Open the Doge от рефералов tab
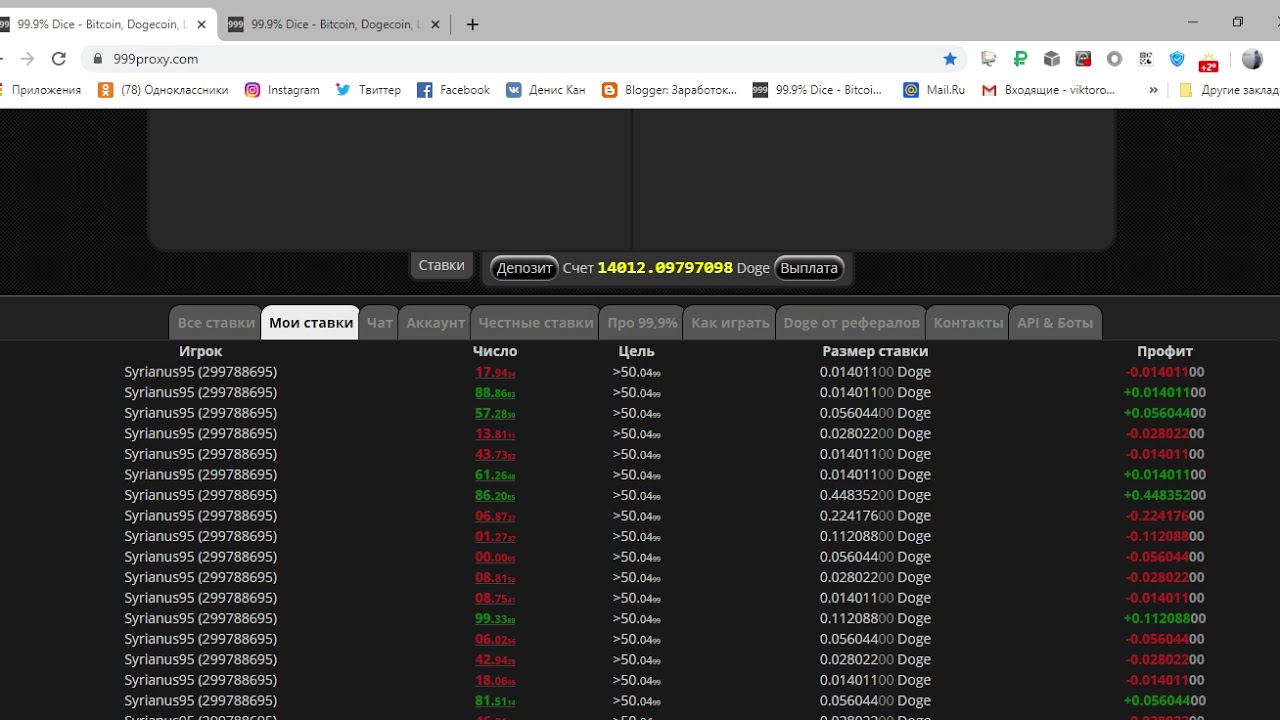 (851, 323)
